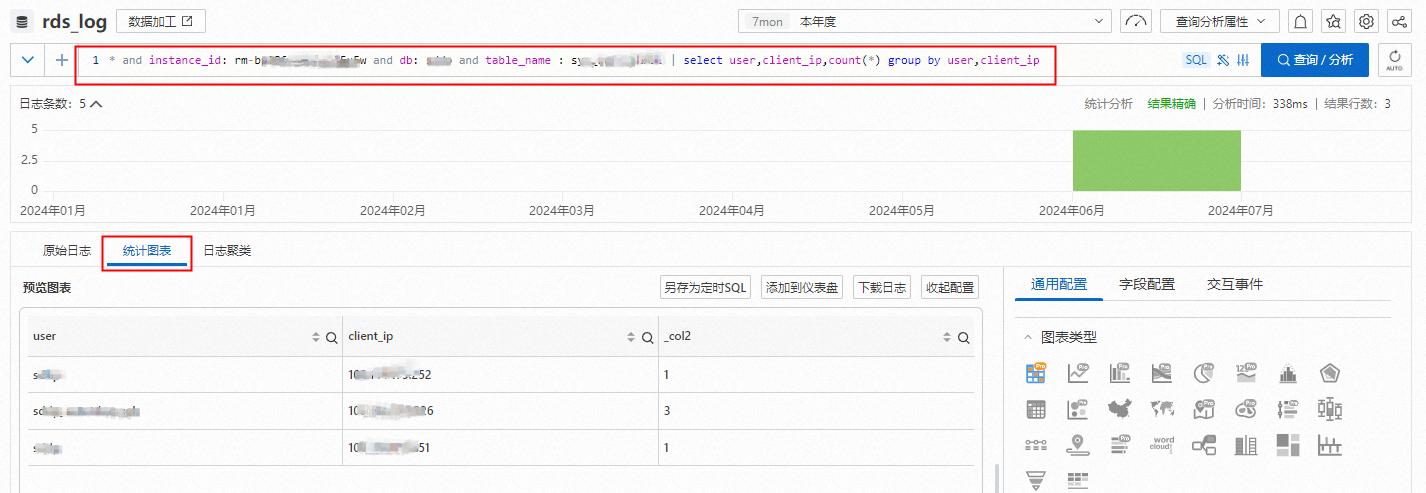Sort the user column
The height and width of the screenshot is (493, 1426).
316,338
